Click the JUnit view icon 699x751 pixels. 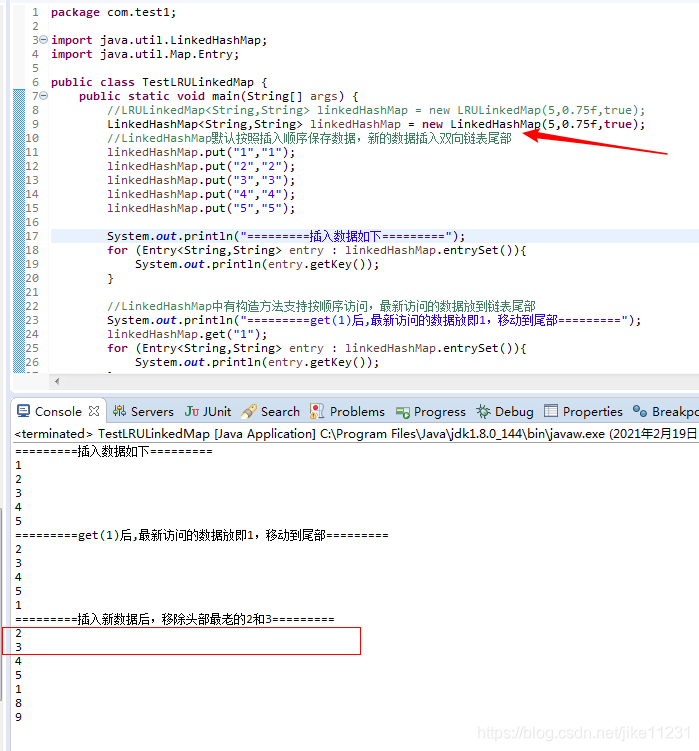(x=192, y=411)
